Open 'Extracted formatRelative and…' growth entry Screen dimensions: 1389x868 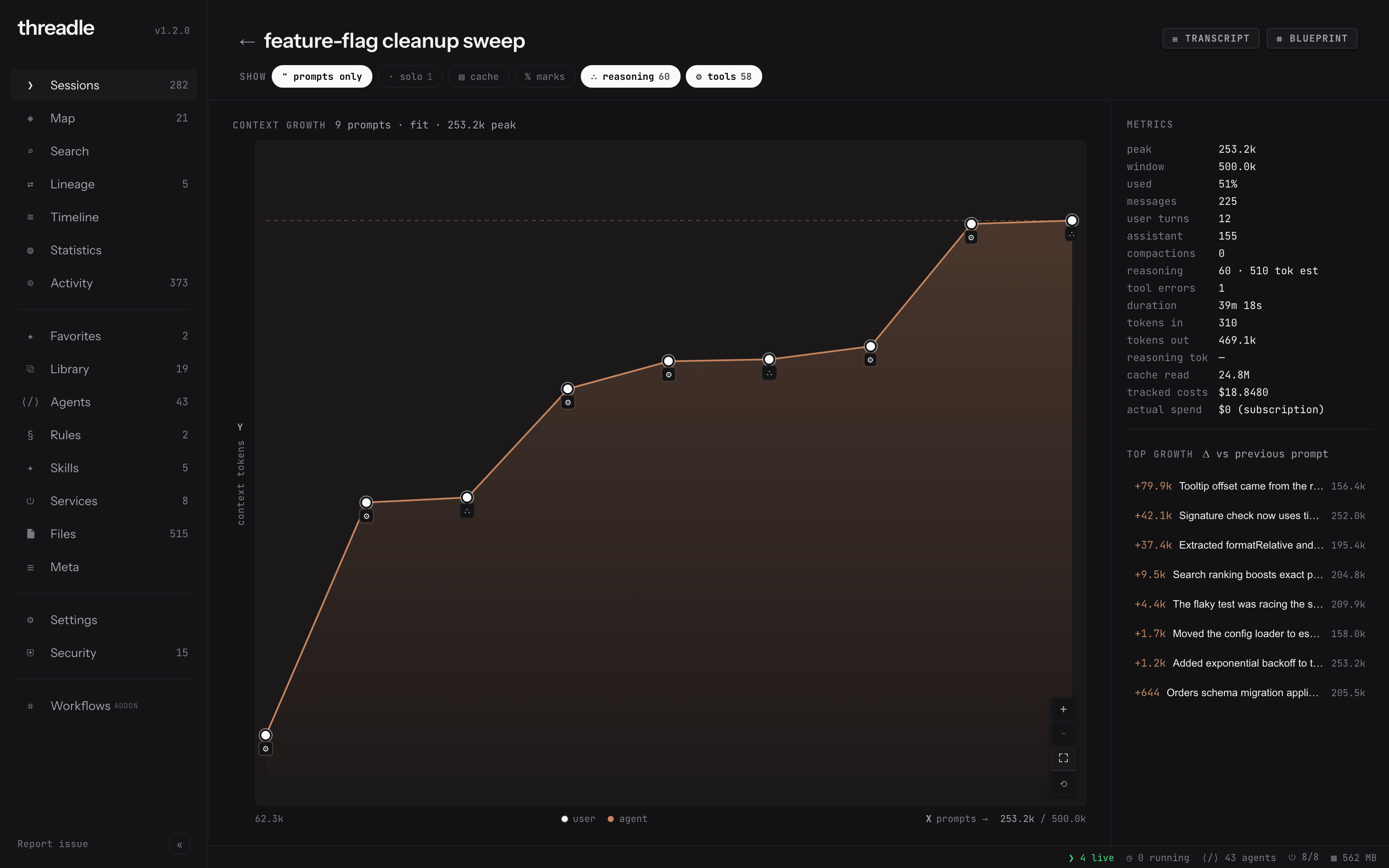pyautogui.click(x=1250, y=546)
